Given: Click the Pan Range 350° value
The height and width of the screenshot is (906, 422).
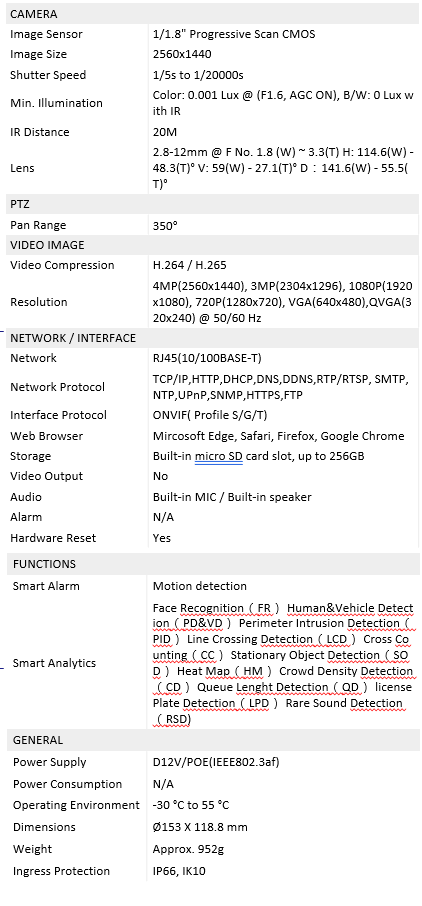Looking at the screenshot, I should 165,226.
